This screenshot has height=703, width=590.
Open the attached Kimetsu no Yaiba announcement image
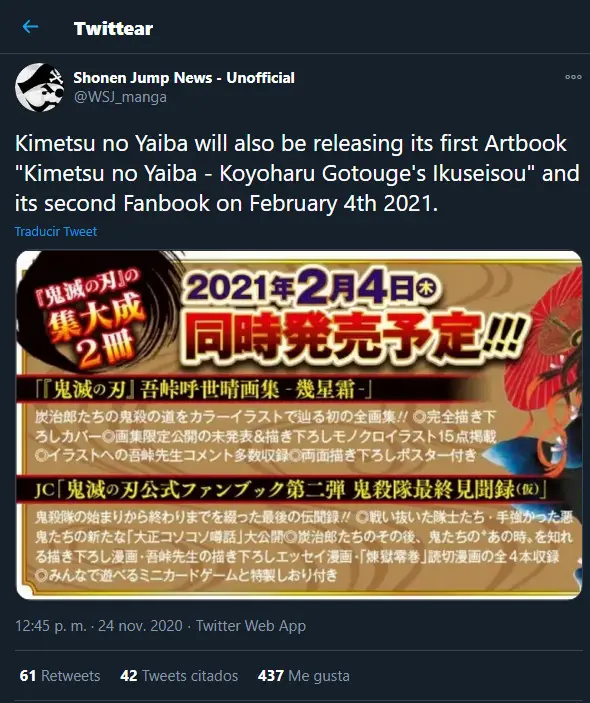pyautogui.click(x=299, y=425)
